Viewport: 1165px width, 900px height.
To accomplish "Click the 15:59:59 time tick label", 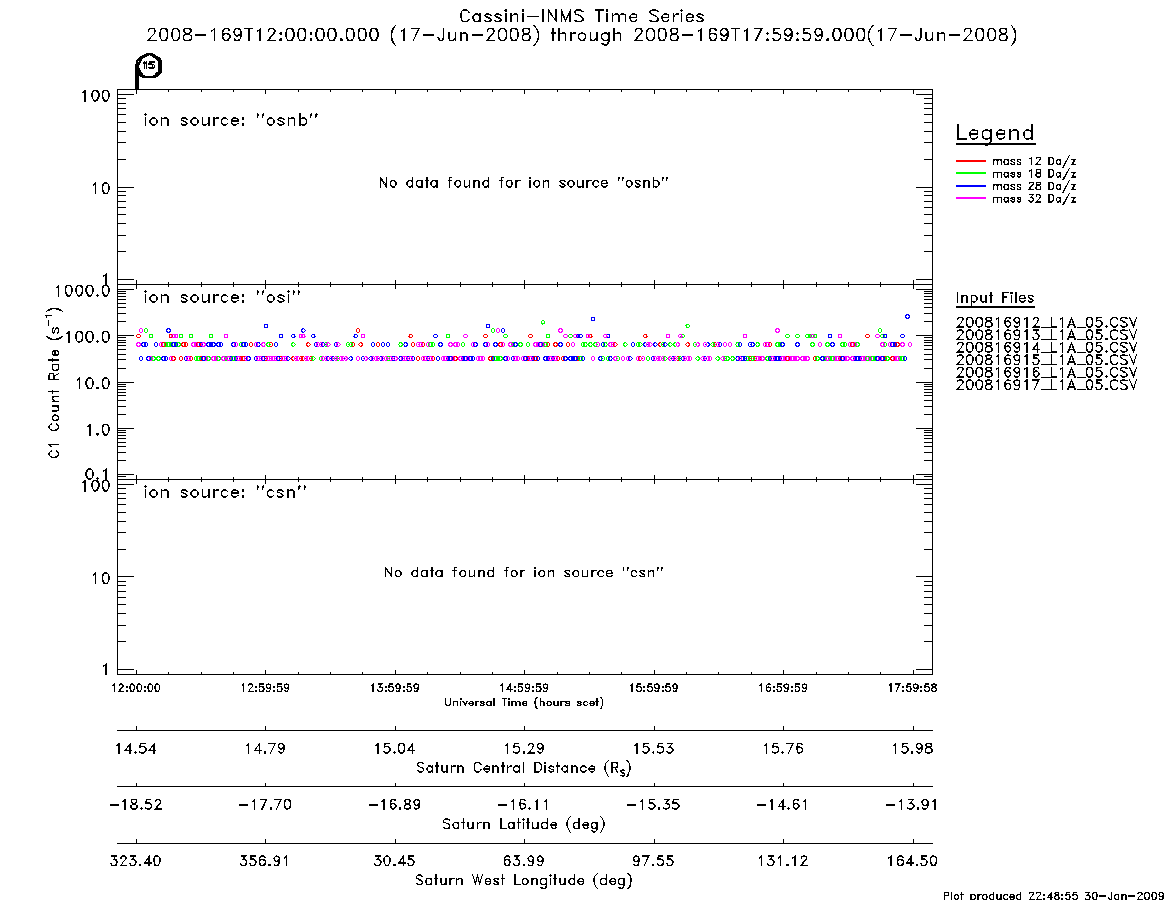I will (x=653, y=688).
